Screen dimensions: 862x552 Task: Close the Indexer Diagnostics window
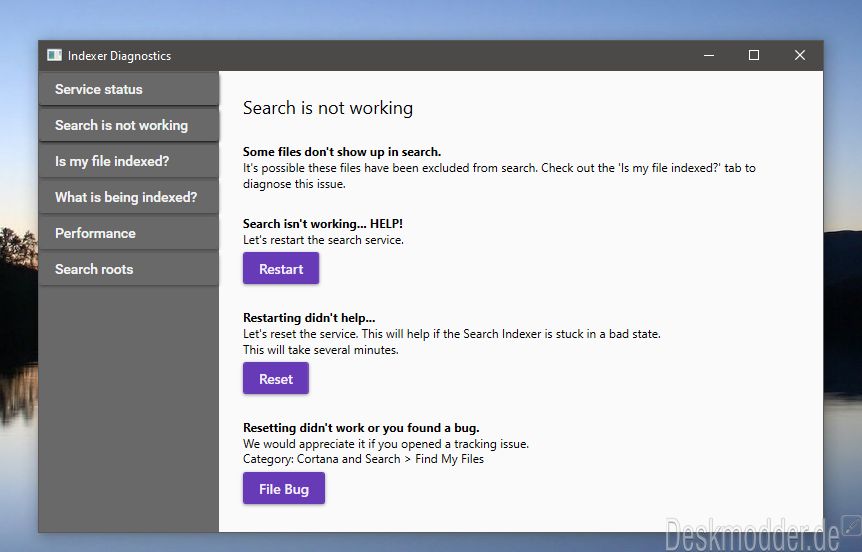click(x=800, y=56)
